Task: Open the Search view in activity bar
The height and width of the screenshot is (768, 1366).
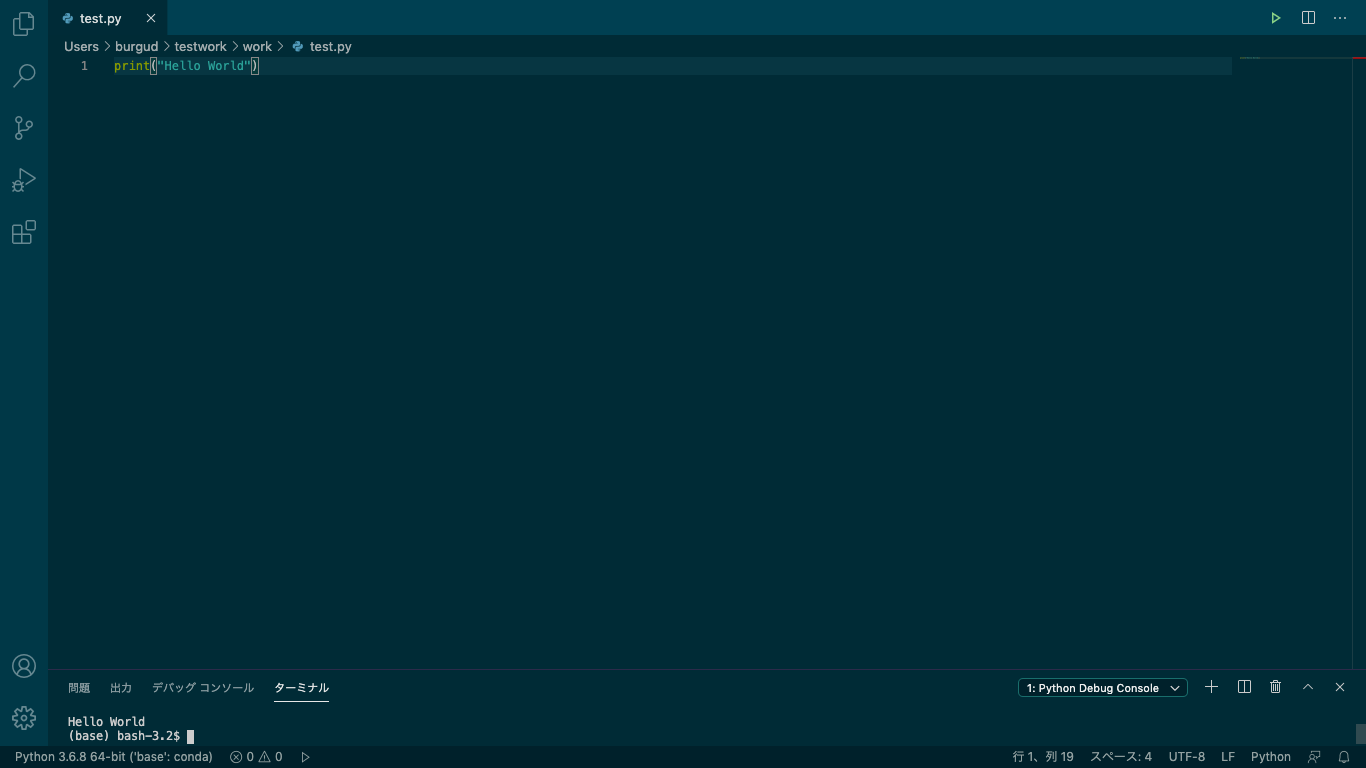Action: pos(24,76)
